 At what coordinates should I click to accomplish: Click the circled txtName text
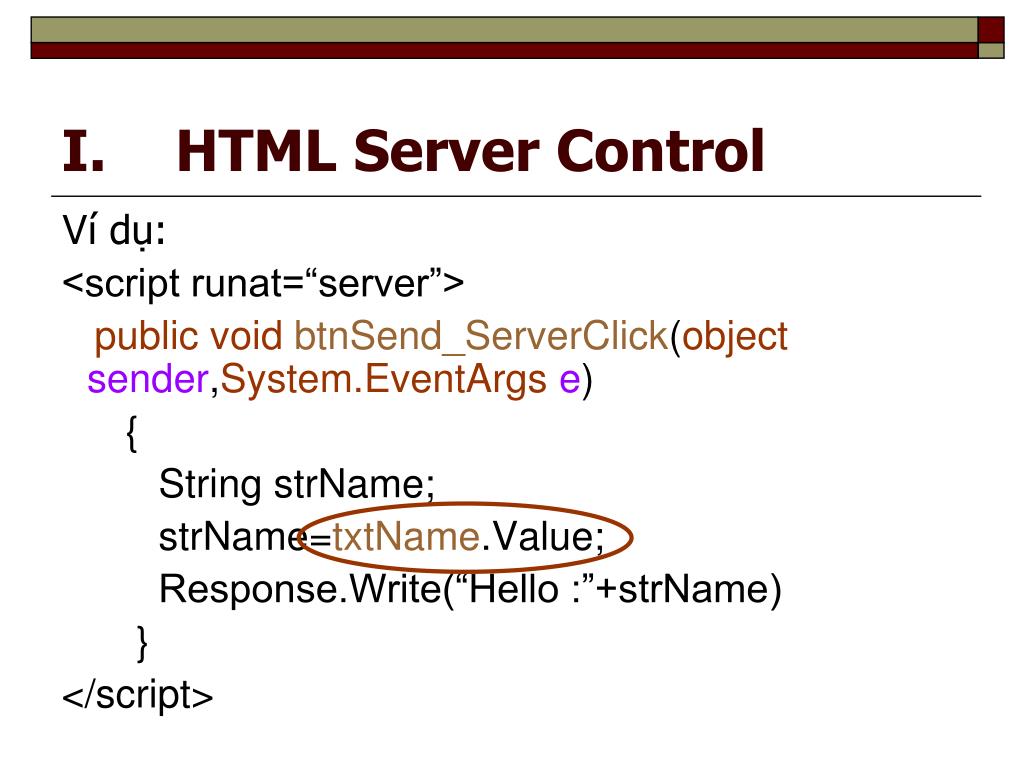tap(406, 537)
